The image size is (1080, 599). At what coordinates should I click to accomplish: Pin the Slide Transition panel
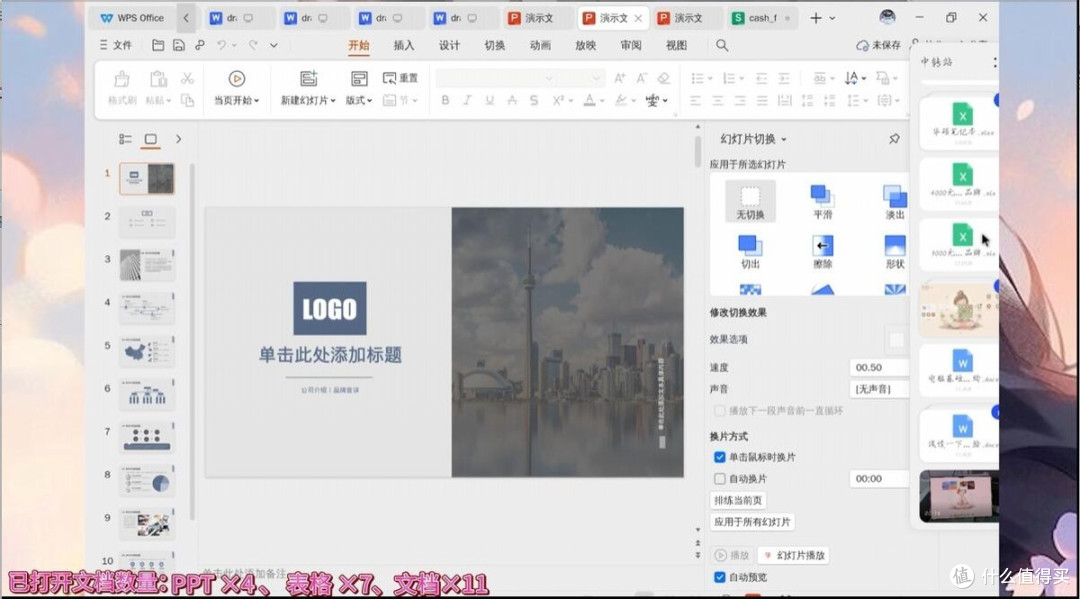(x=894, y=139)
